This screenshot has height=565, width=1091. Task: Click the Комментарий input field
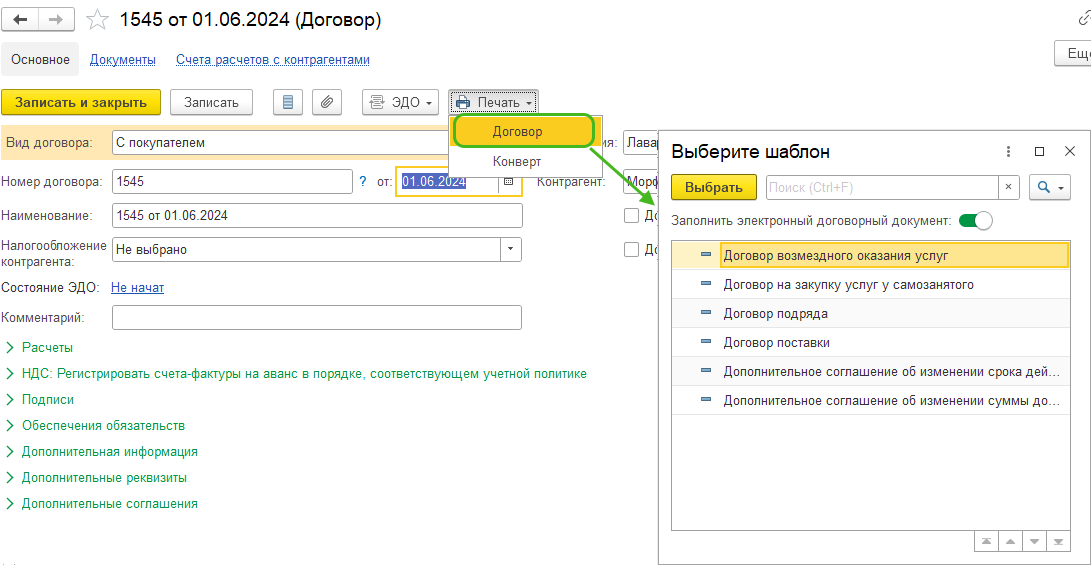click(x=317, y=318)
